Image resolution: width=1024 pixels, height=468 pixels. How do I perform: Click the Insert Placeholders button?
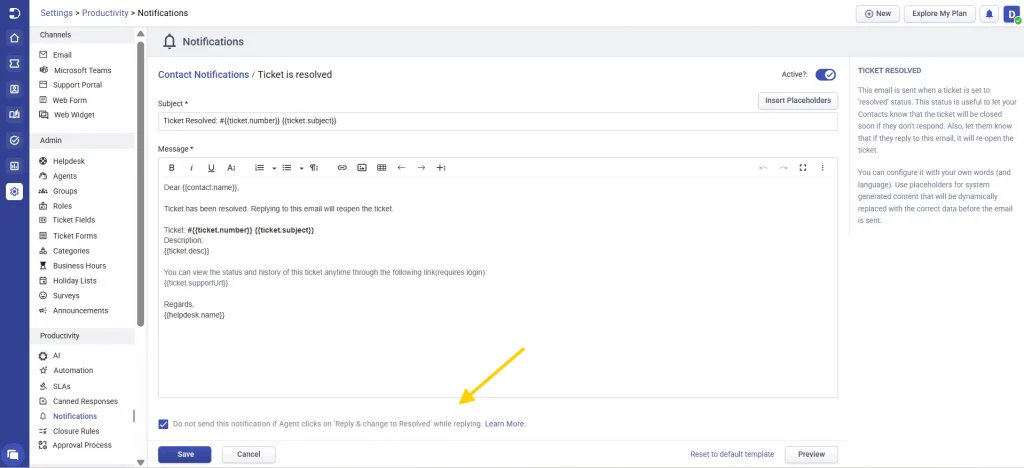797,101
